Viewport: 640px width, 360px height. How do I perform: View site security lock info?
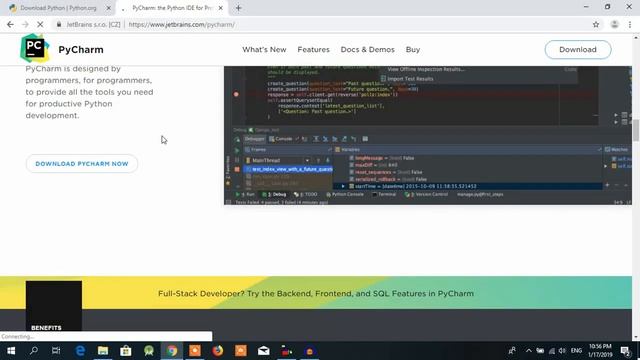tap(59, 24)
